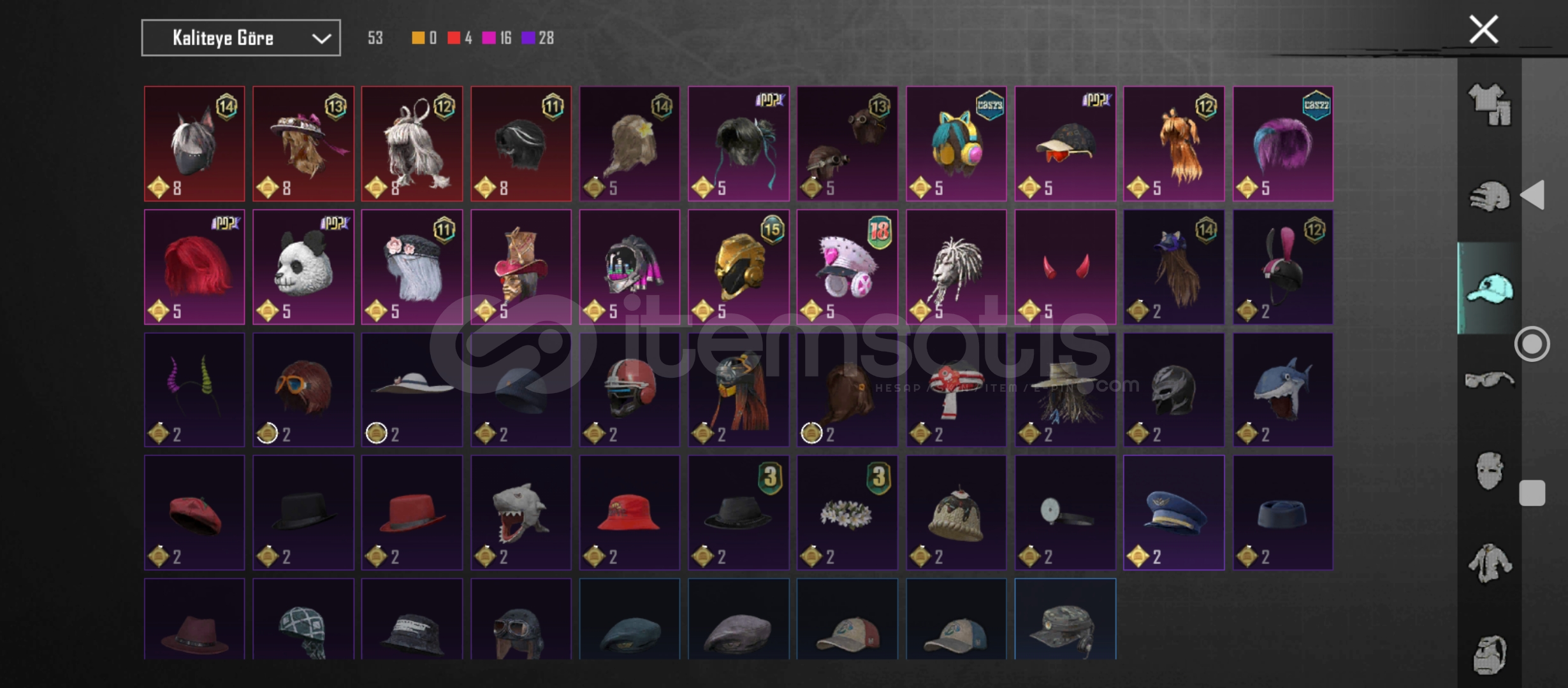Select the red devil horns item
1568x688 pixels.
(1065, 267)
